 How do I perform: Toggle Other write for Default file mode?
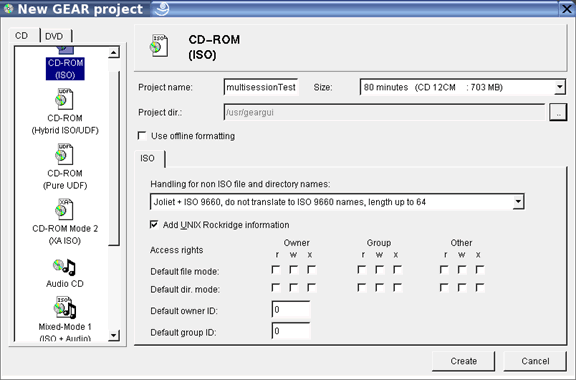(x=462, y=270)
